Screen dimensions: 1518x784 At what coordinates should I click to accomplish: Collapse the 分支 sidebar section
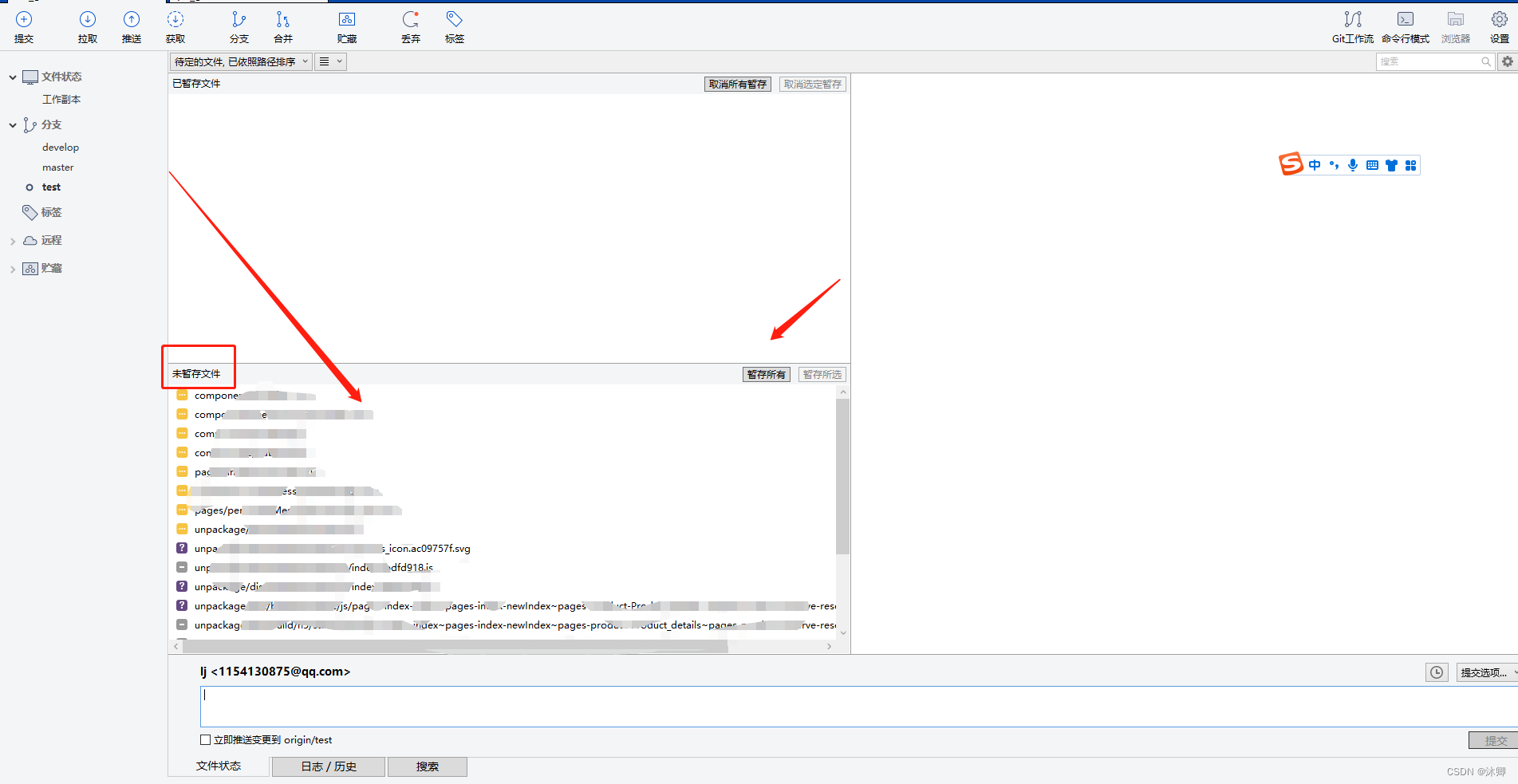tap(12, 124)
